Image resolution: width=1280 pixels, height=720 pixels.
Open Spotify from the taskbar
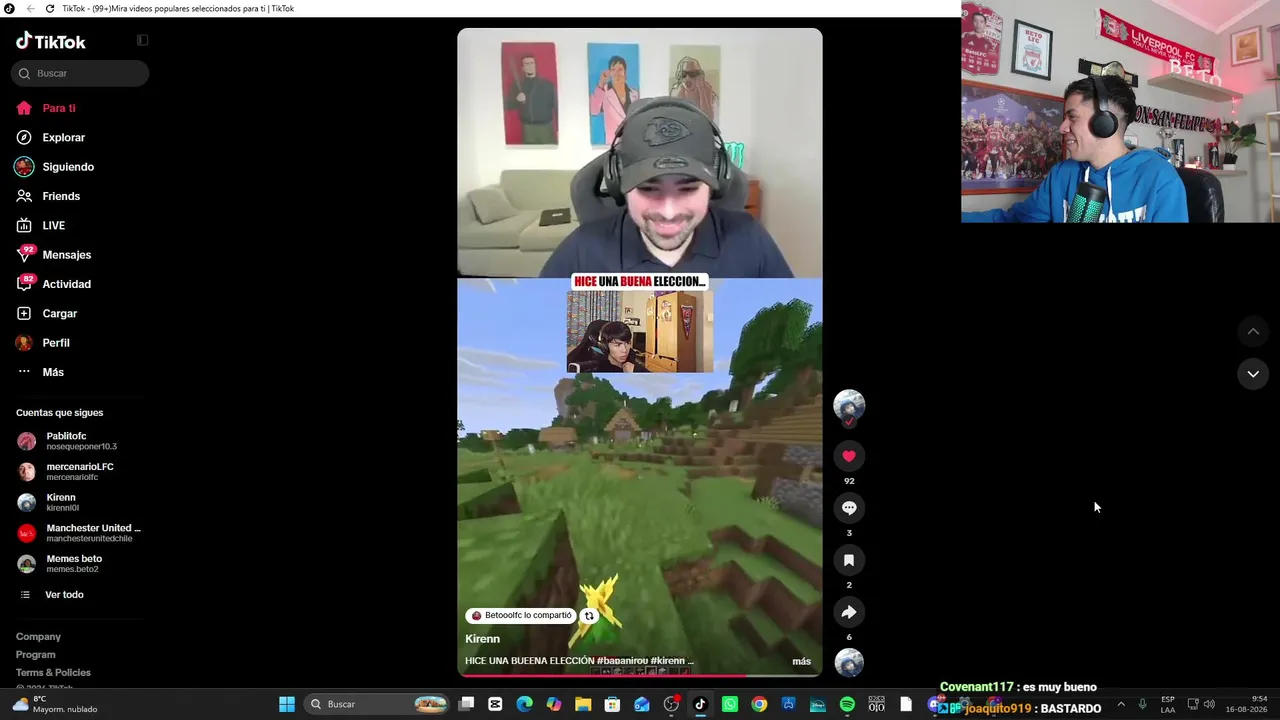coord(847,704)
